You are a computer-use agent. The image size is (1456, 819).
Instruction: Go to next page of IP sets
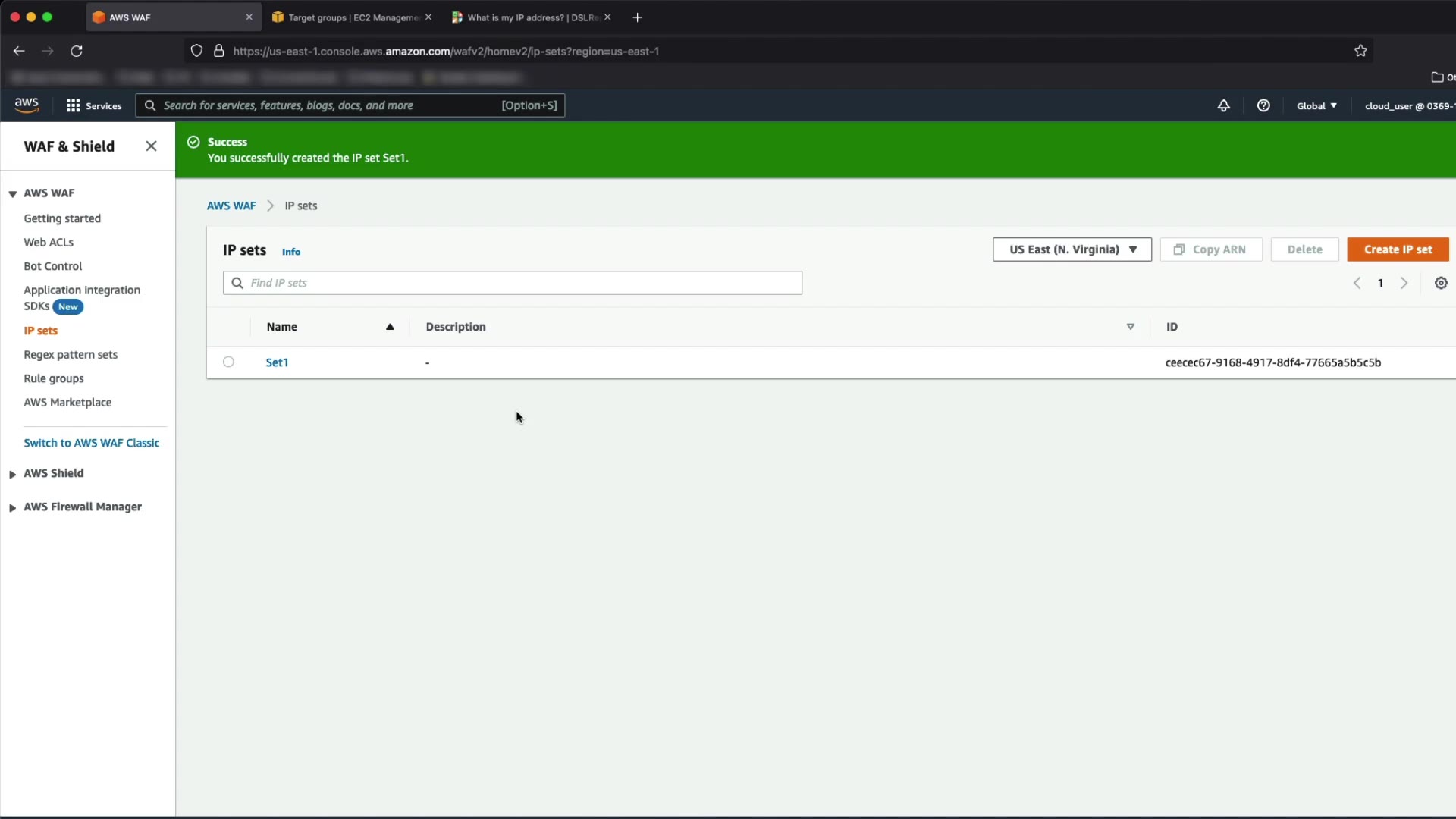(x=1404, y=283)
